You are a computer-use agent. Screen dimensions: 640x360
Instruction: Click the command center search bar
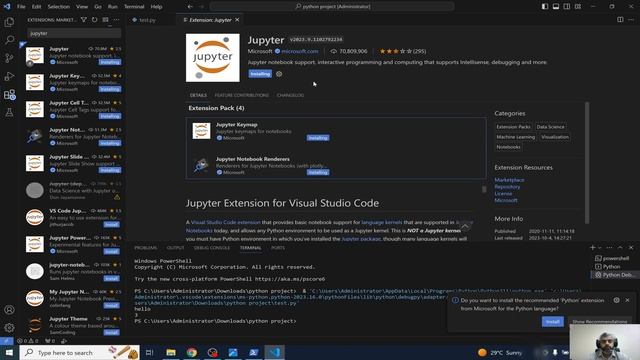pyautogui.click(x=332, y=7)
